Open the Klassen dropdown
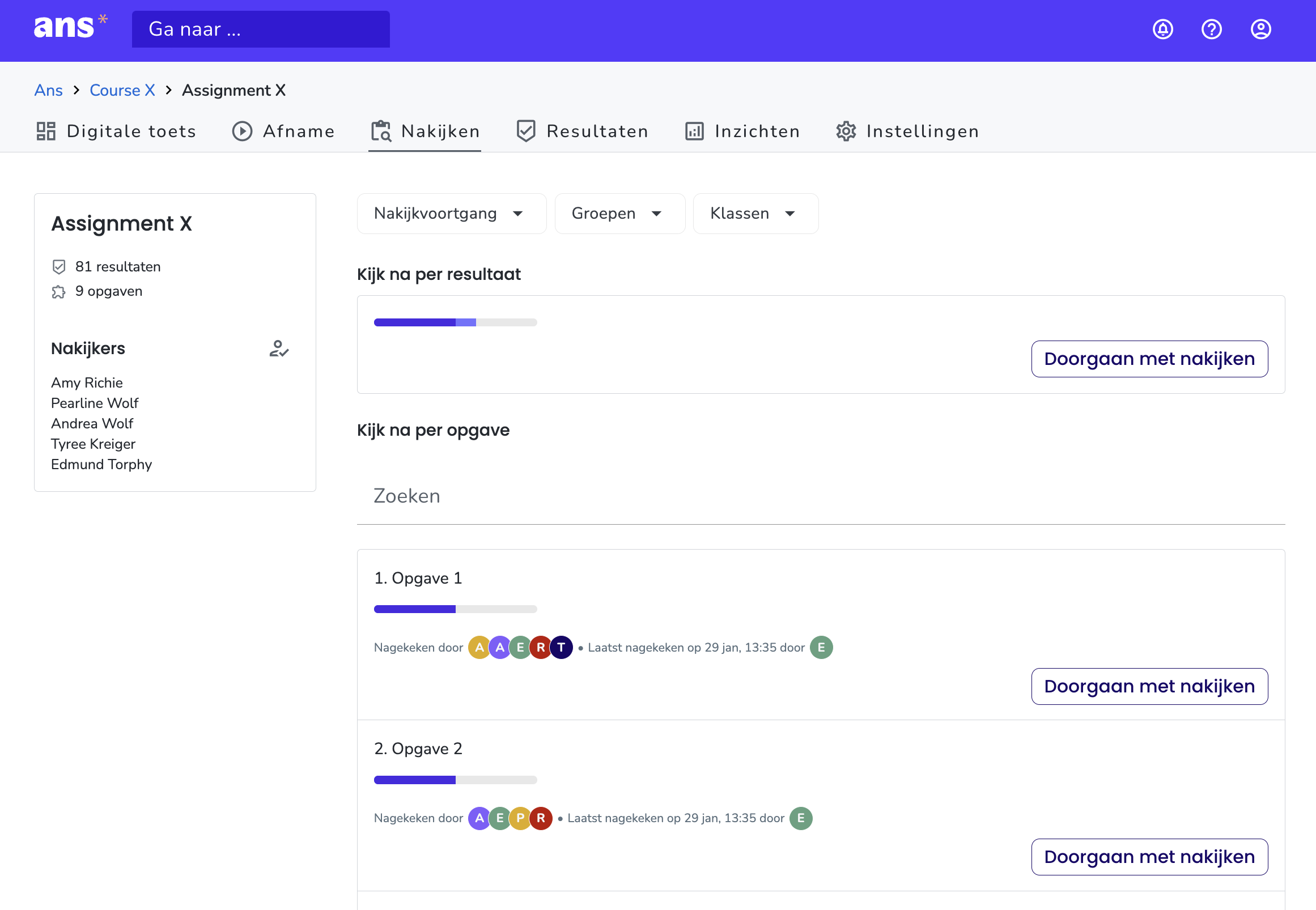Image resolution: width=1316 pixels, height=910 pixels. click(755, 213)
